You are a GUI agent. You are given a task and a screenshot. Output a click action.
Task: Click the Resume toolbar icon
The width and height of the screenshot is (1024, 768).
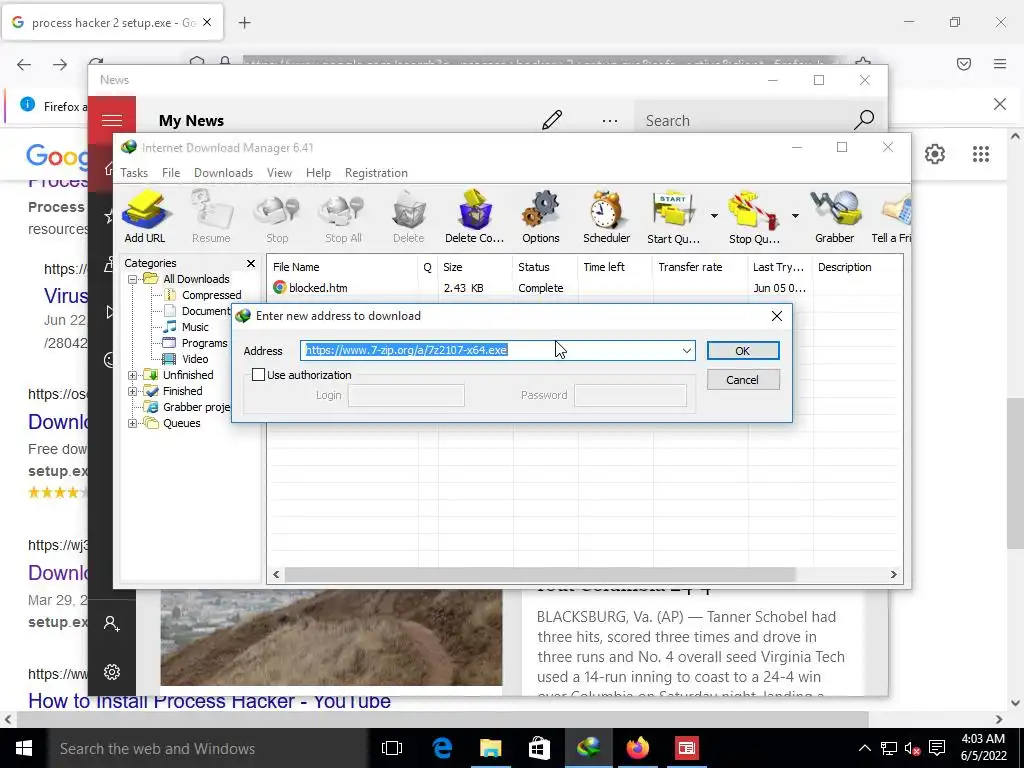[x=211, y=217]
